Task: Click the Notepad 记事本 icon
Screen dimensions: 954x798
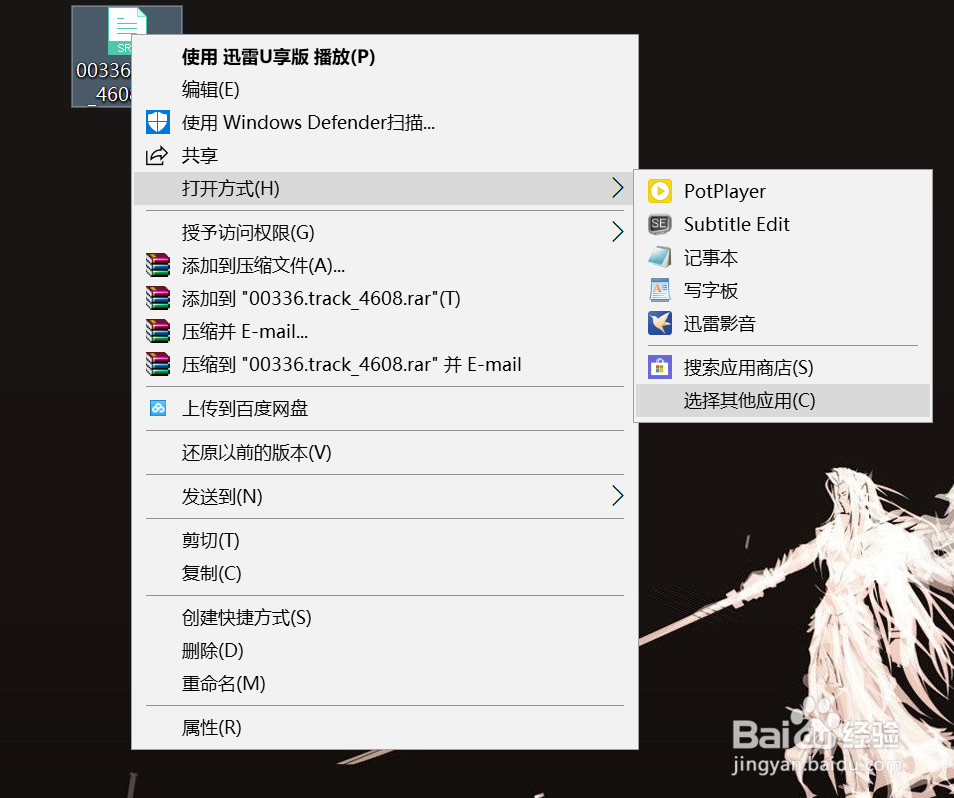Action: tap(660, 257)
